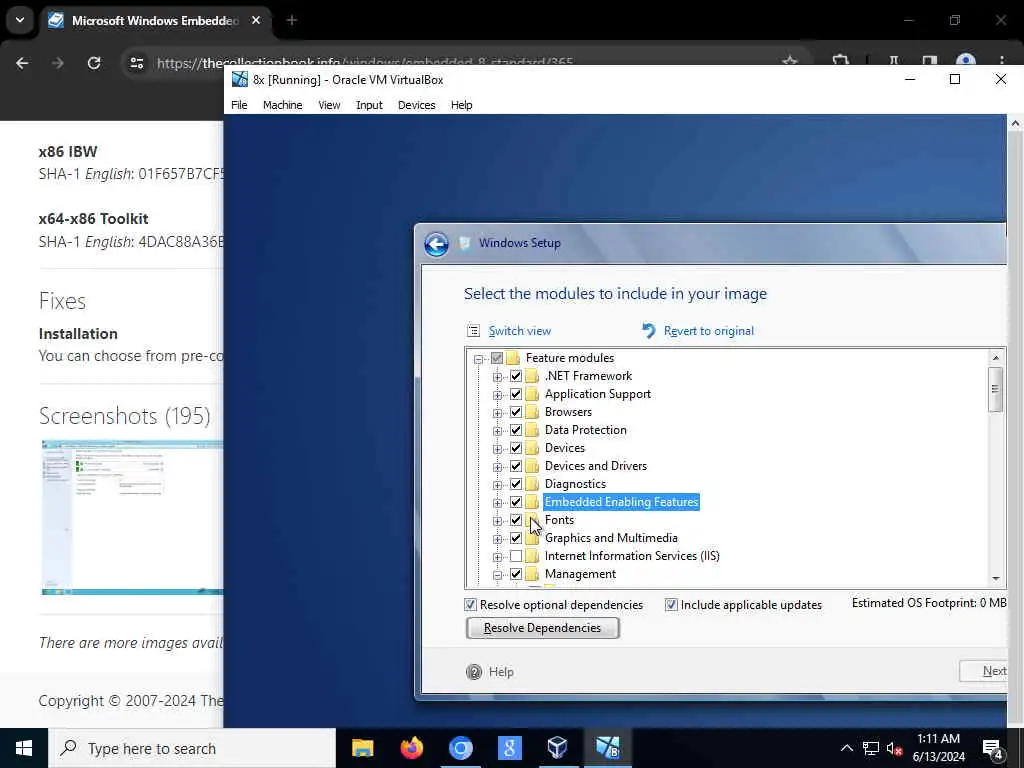Collapse the Management node
Image resolution: width=1024 pixels, height=768 pixels.
tap(498, 575)
